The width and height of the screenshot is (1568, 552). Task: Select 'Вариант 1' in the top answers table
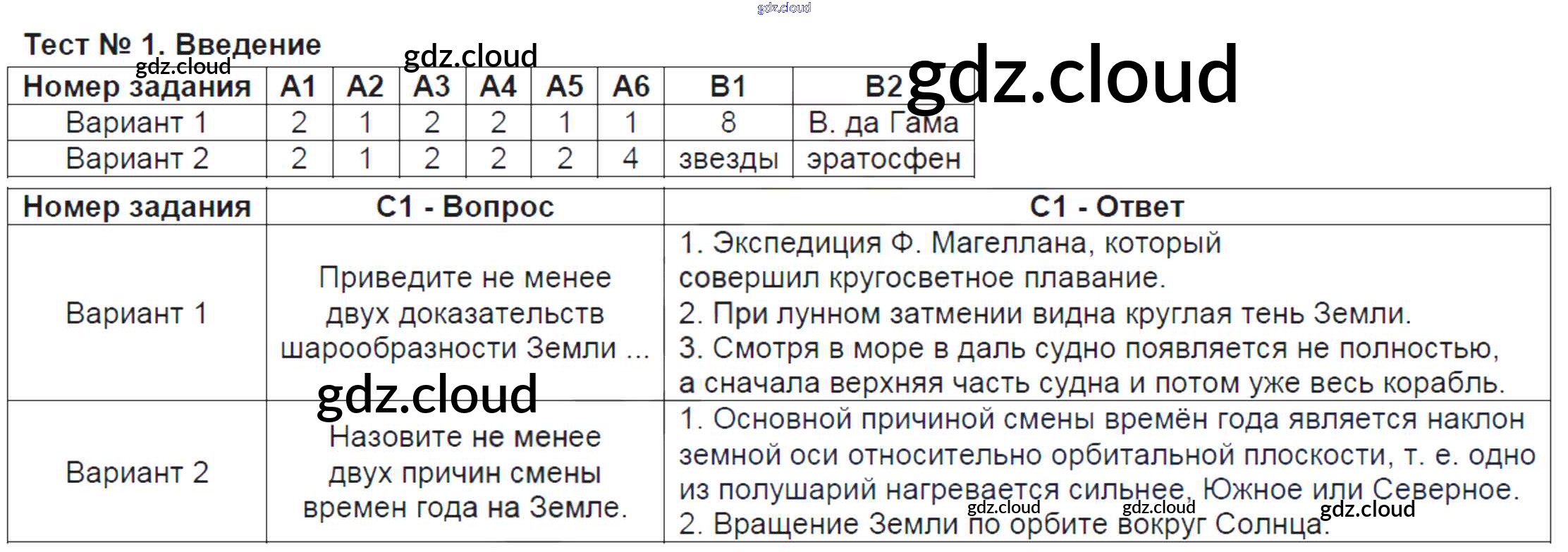point(136,123)
